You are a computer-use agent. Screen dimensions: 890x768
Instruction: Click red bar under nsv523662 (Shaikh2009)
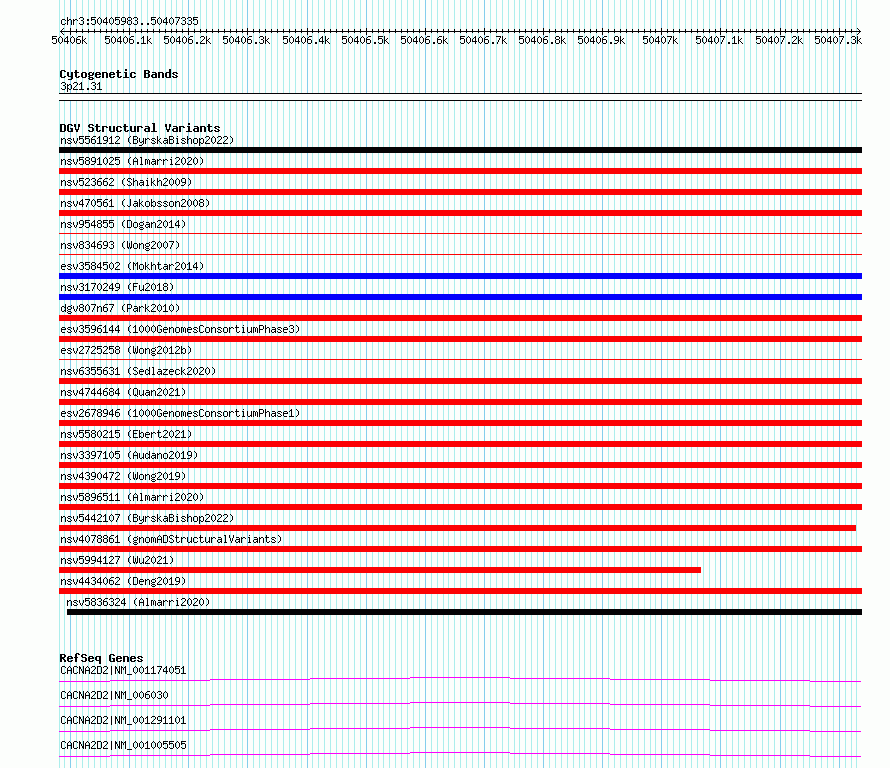pos(460,192)
